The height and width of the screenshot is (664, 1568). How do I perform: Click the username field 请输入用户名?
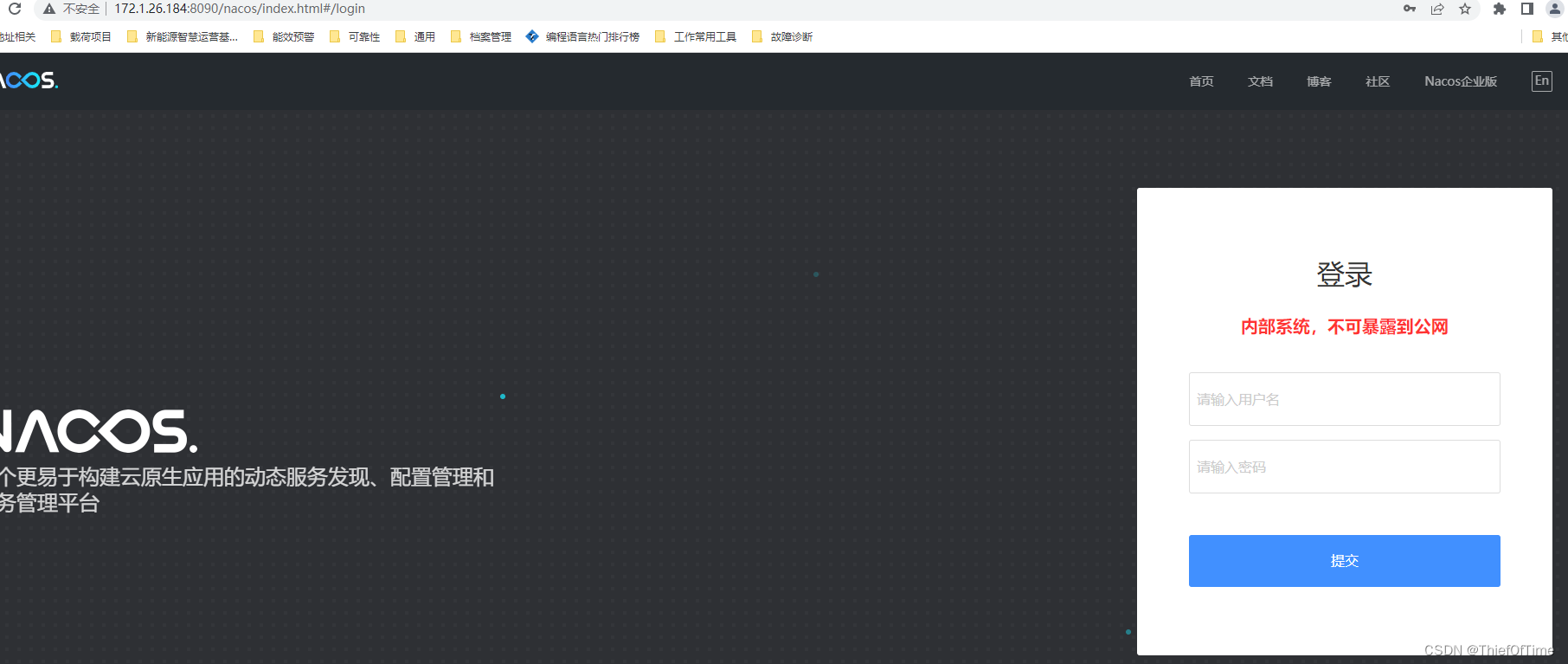1345,399
